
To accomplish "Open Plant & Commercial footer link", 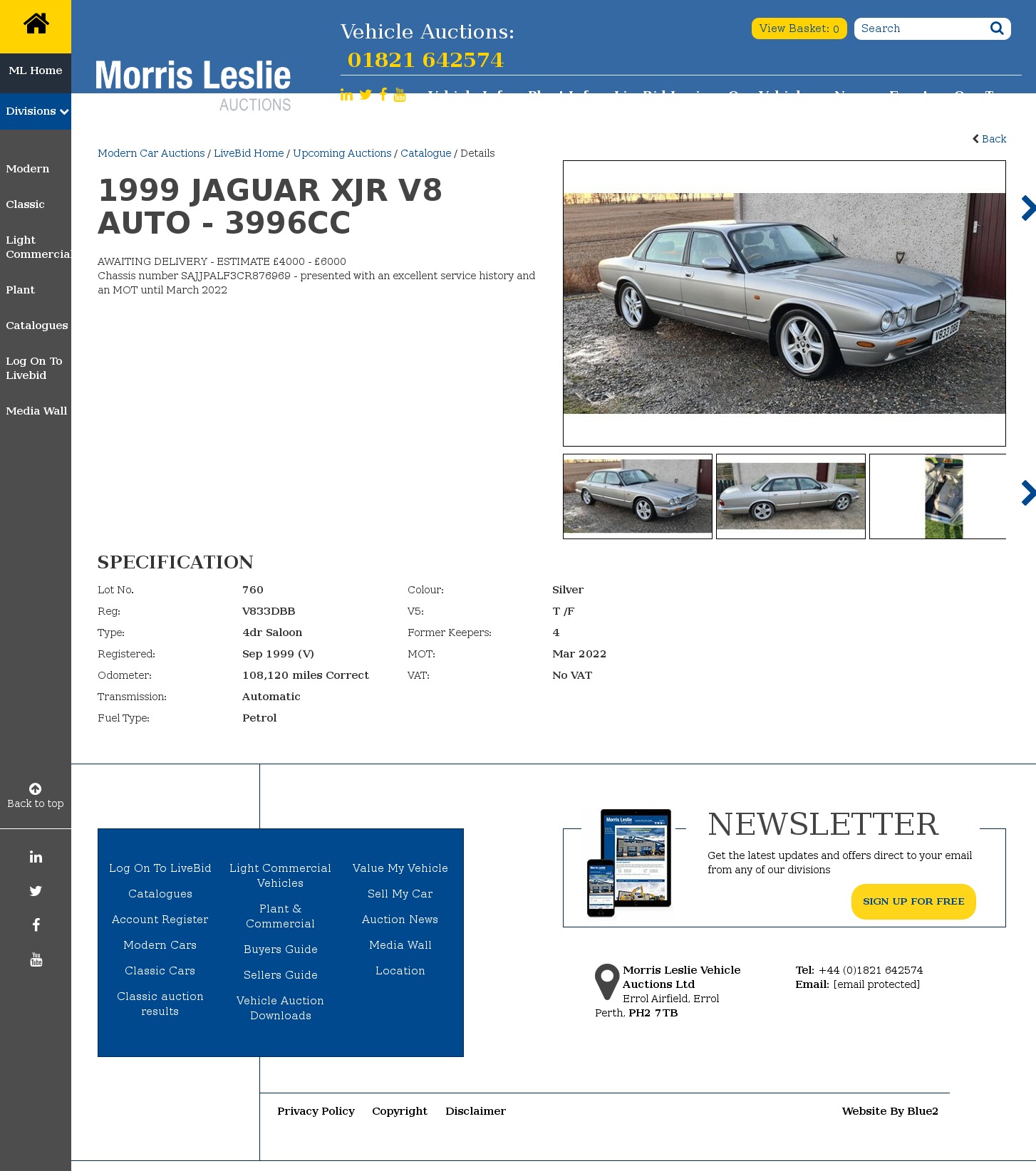I will (281, 916).
